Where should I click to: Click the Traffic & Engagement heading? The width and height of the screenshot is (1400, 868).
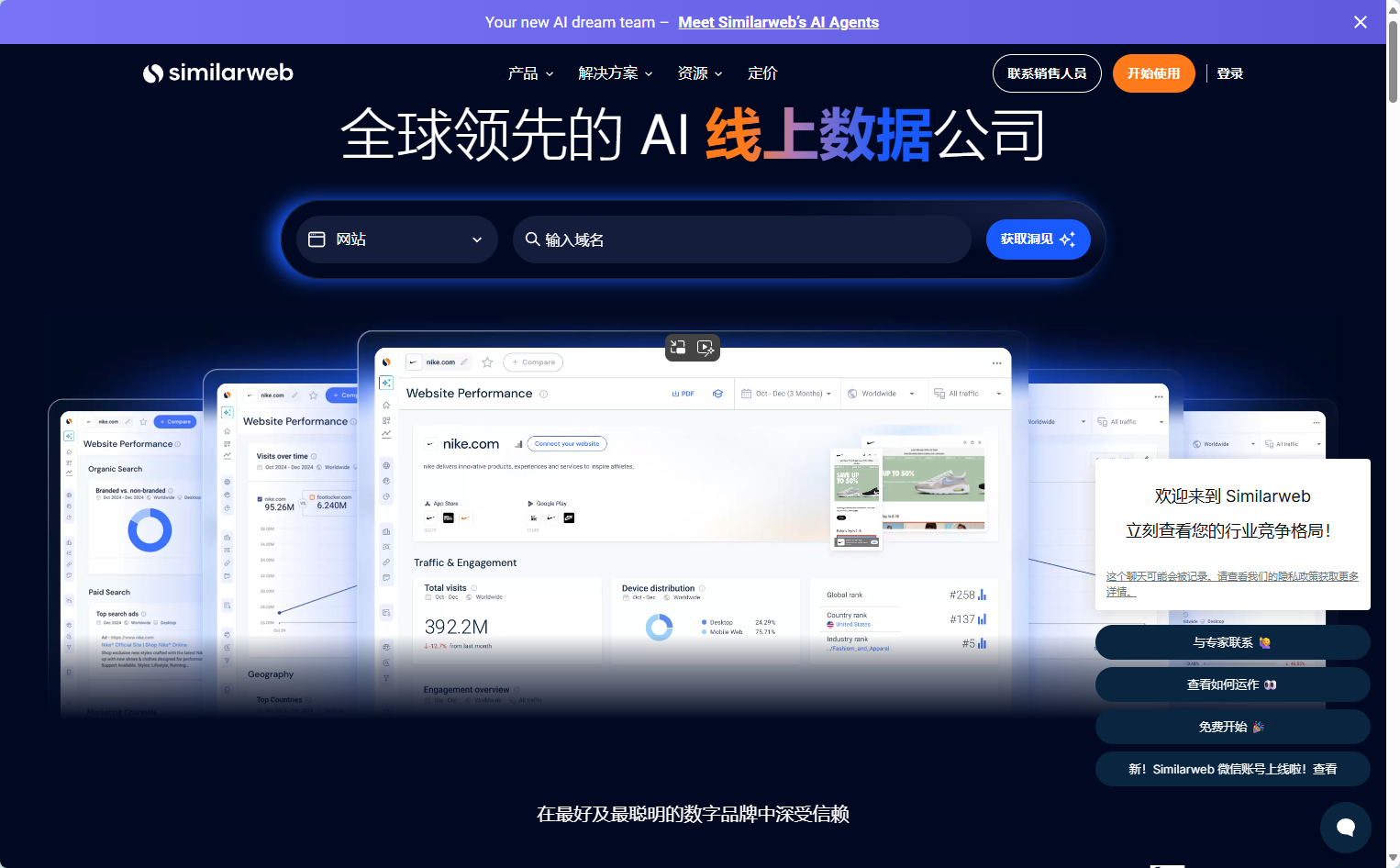[x=465, y=562]
